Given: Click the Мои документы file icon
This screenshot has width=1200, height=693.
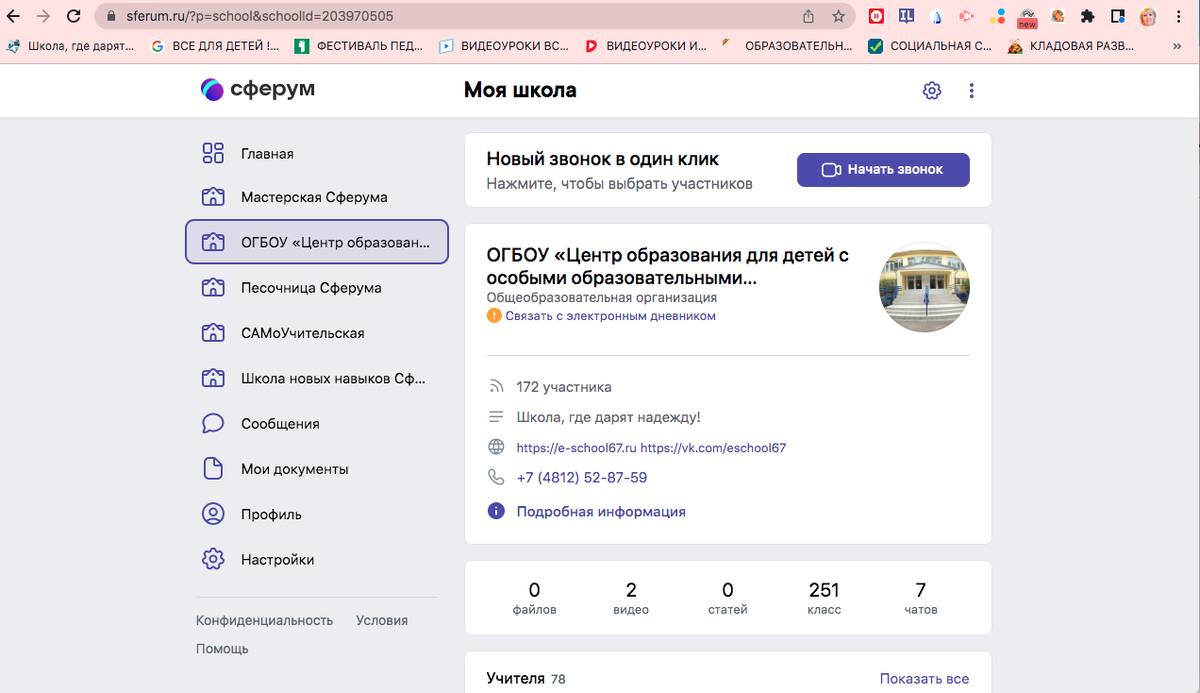Looking at the screenshot, I should click(x=213, y=469).
